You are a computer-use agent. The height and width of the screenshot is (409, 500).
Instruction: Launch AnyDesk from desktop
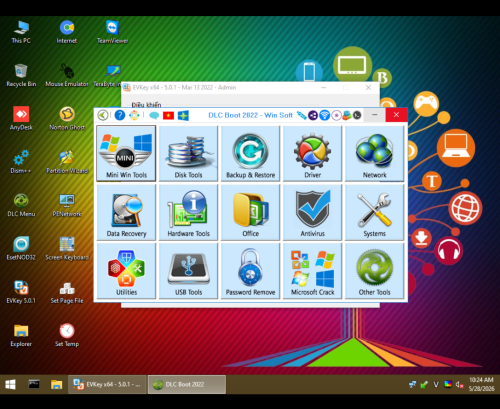click(21, 119)
